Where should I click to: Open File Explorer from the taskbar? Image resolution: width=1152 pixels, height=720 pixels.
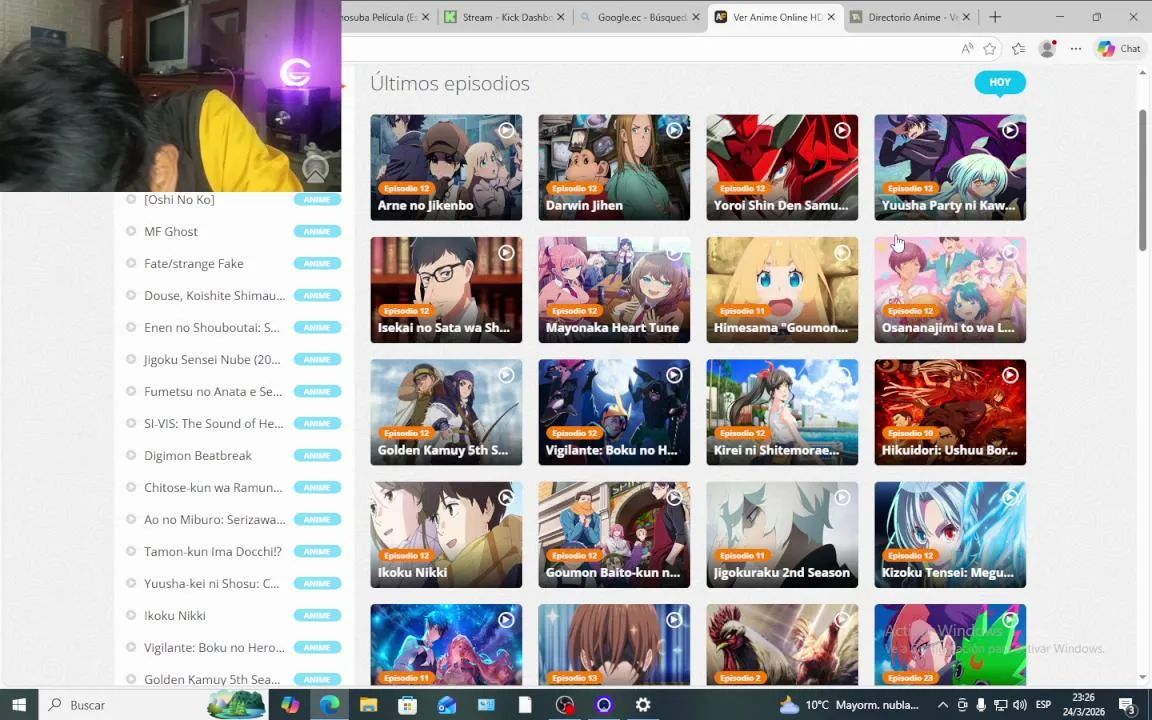pyautogui.click(x=368, y=705)
